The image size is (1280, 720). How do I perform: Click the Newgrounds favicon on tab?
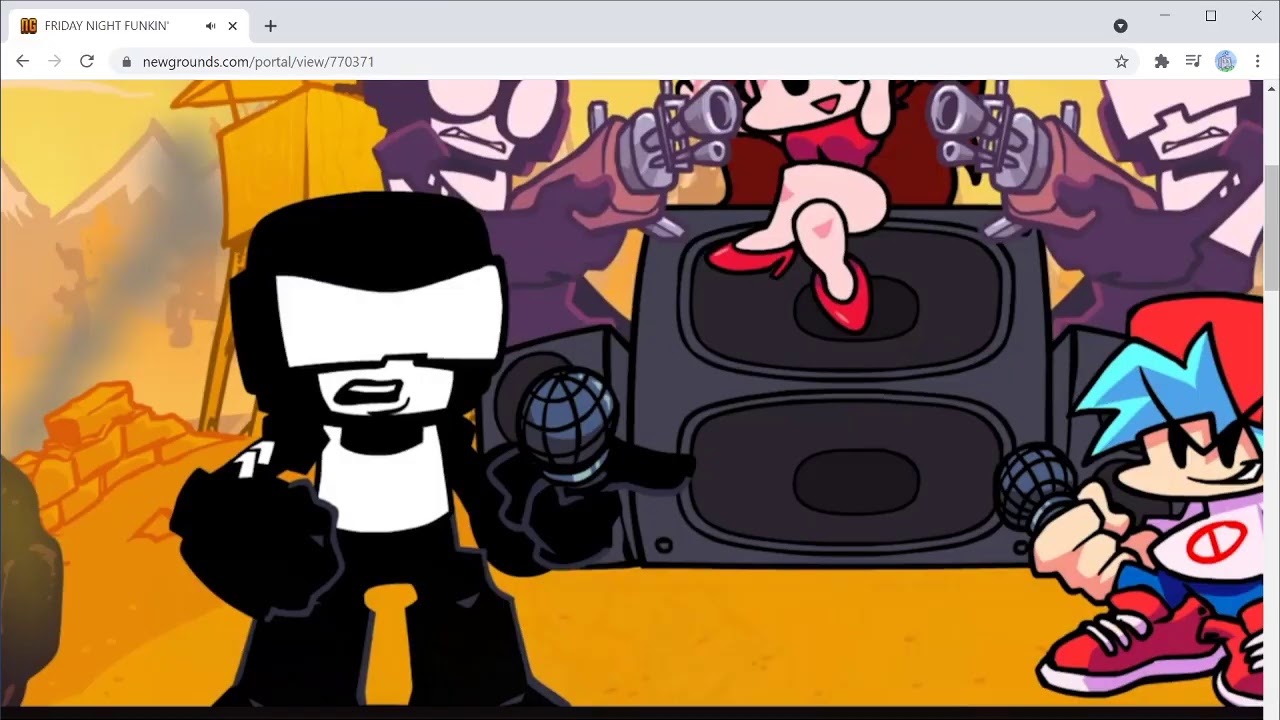coord(29,26)
